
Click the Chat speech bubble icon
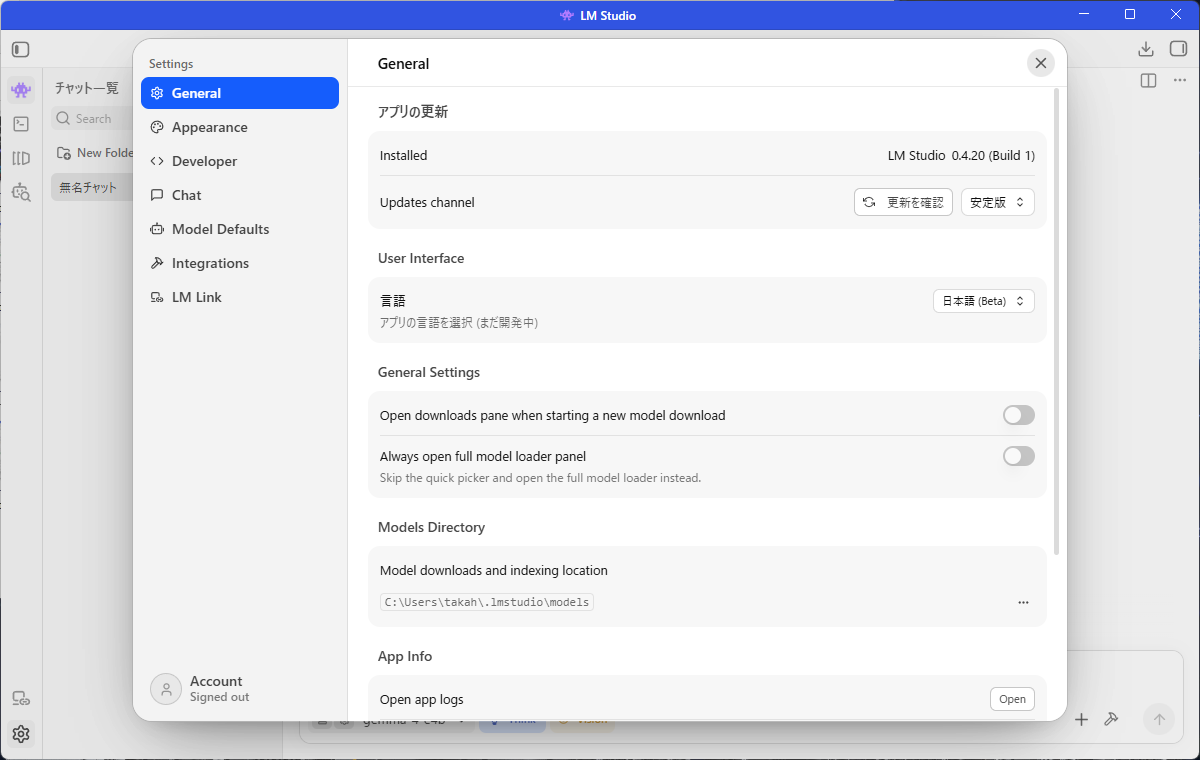coord(157,195)
